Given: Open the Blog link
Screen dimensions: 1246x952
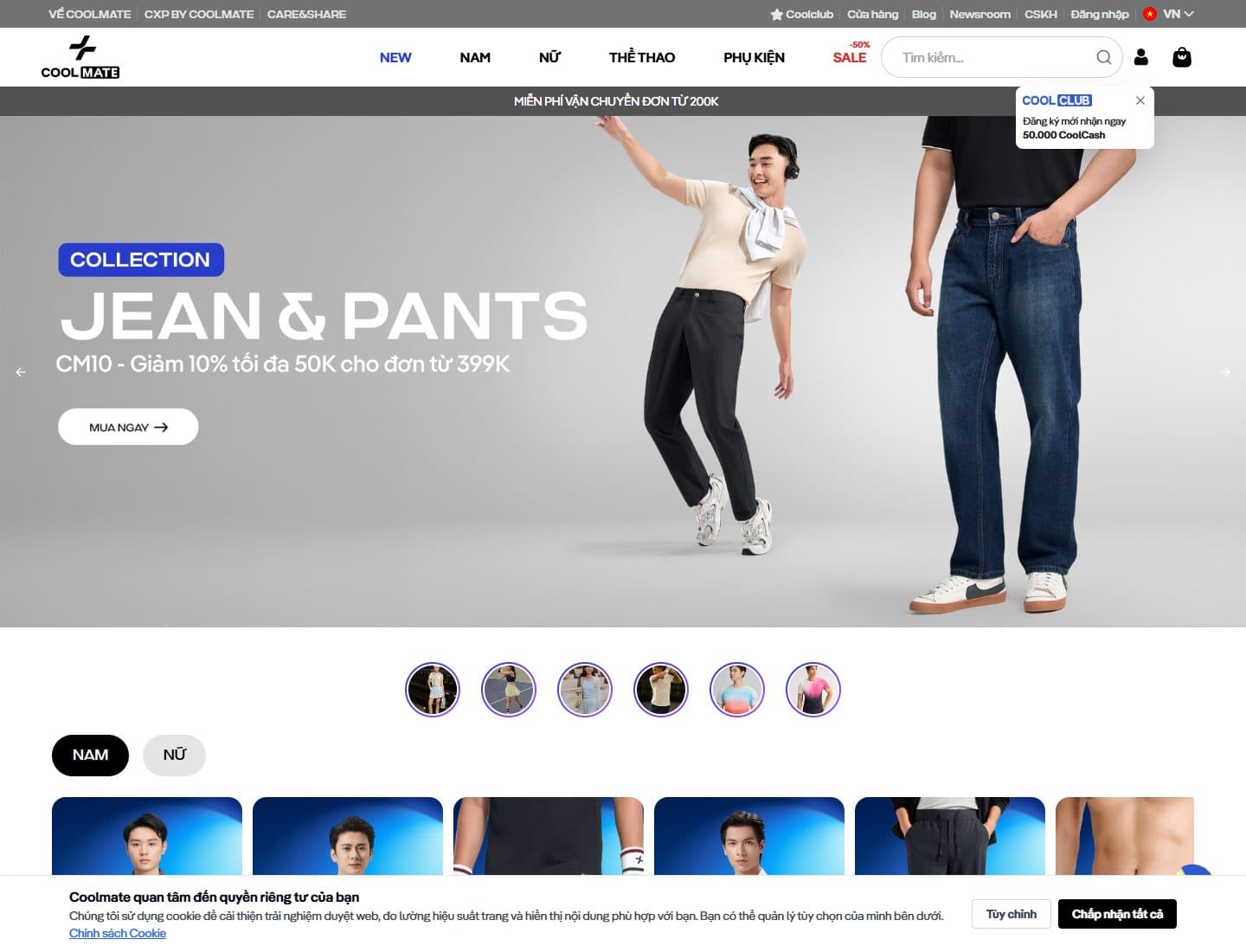Looking at the screenshot, I should (924, 14).
